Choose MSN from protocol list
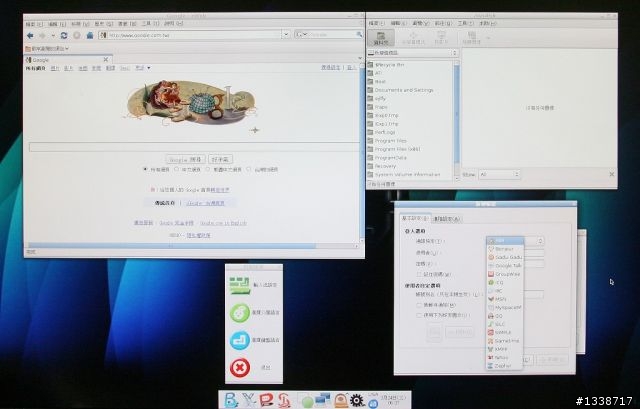 (x=504, y=299)
